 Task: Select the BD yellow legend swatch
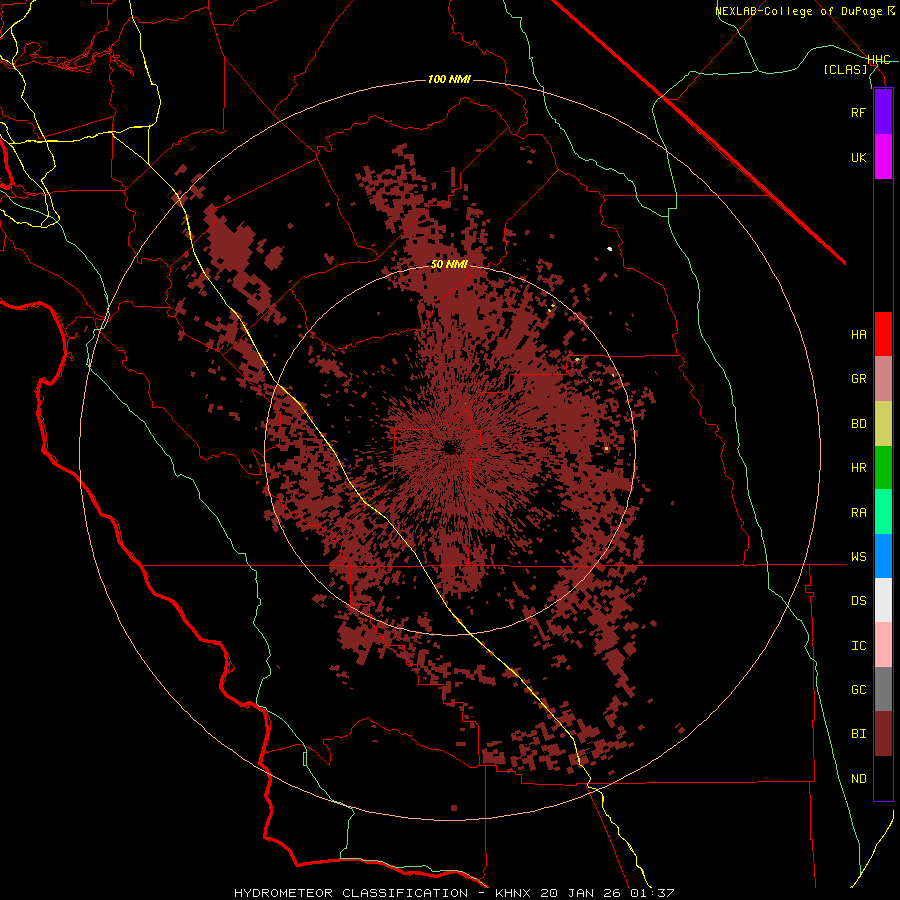[x=883, y=424]
